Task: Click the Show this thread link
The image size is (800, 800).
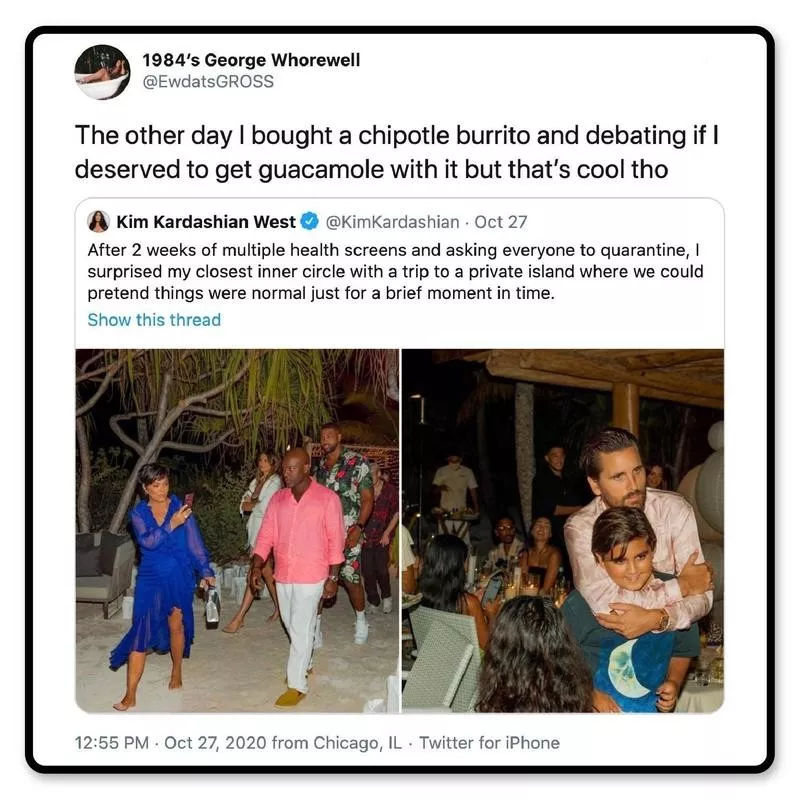Action: (154, 320)
